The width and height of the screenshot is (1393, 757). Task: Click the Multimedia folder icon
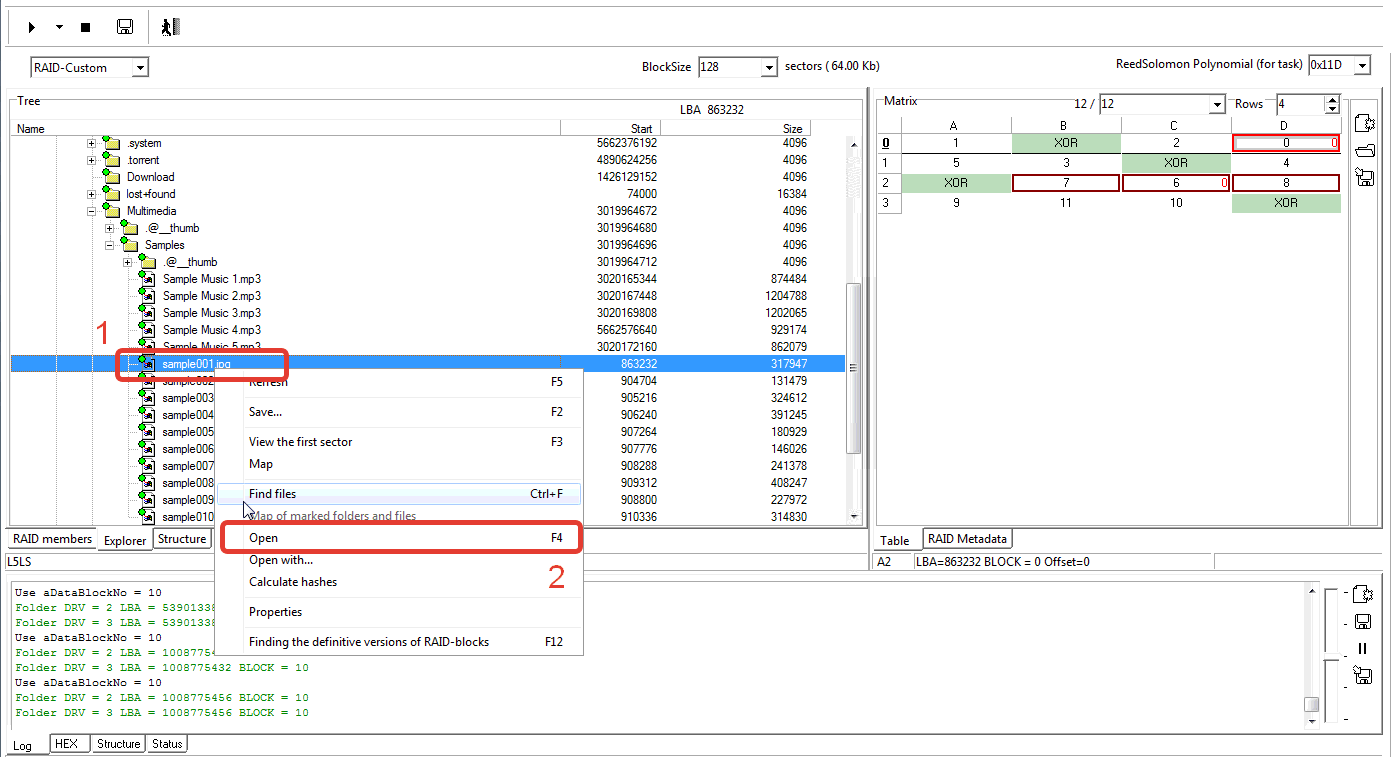tap(111, 211)
